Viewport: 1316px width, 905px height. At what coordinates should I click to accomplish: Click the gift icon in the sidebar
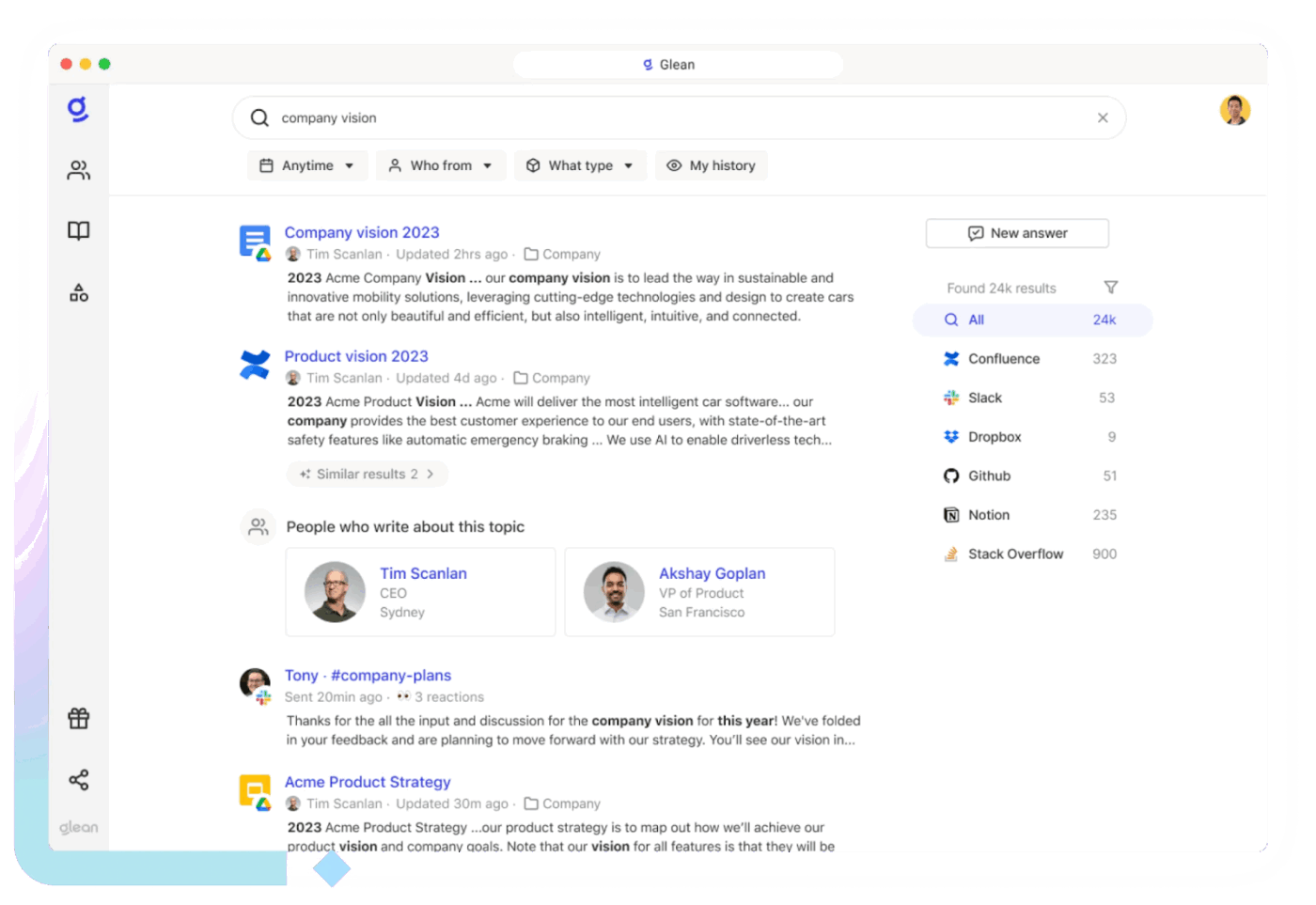tap(78, 718)
